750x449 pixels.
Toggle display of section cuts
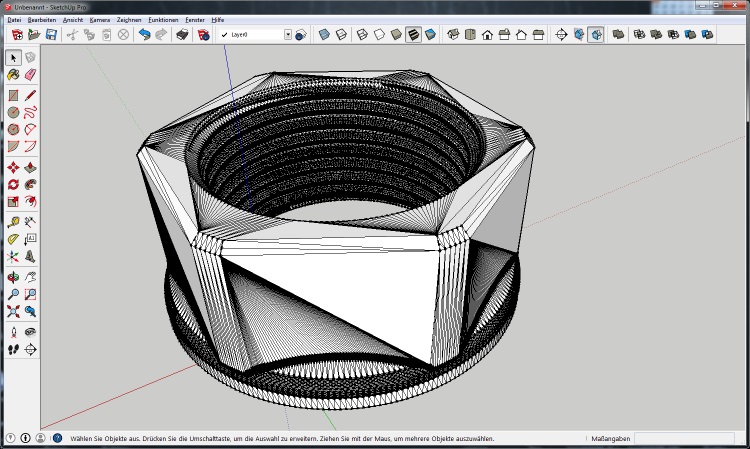[x=596, y=34]
